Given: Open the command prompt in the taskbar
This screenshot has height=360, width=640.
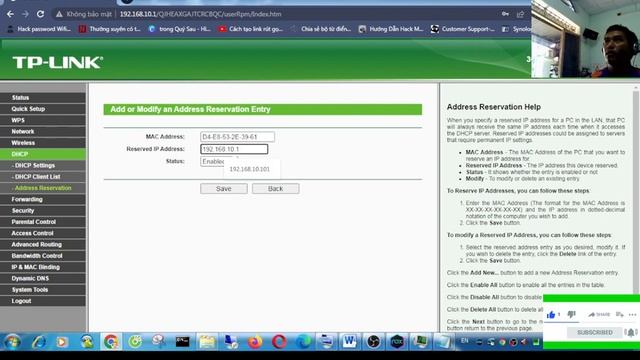Looking at the screenshot, I should 182,342.
